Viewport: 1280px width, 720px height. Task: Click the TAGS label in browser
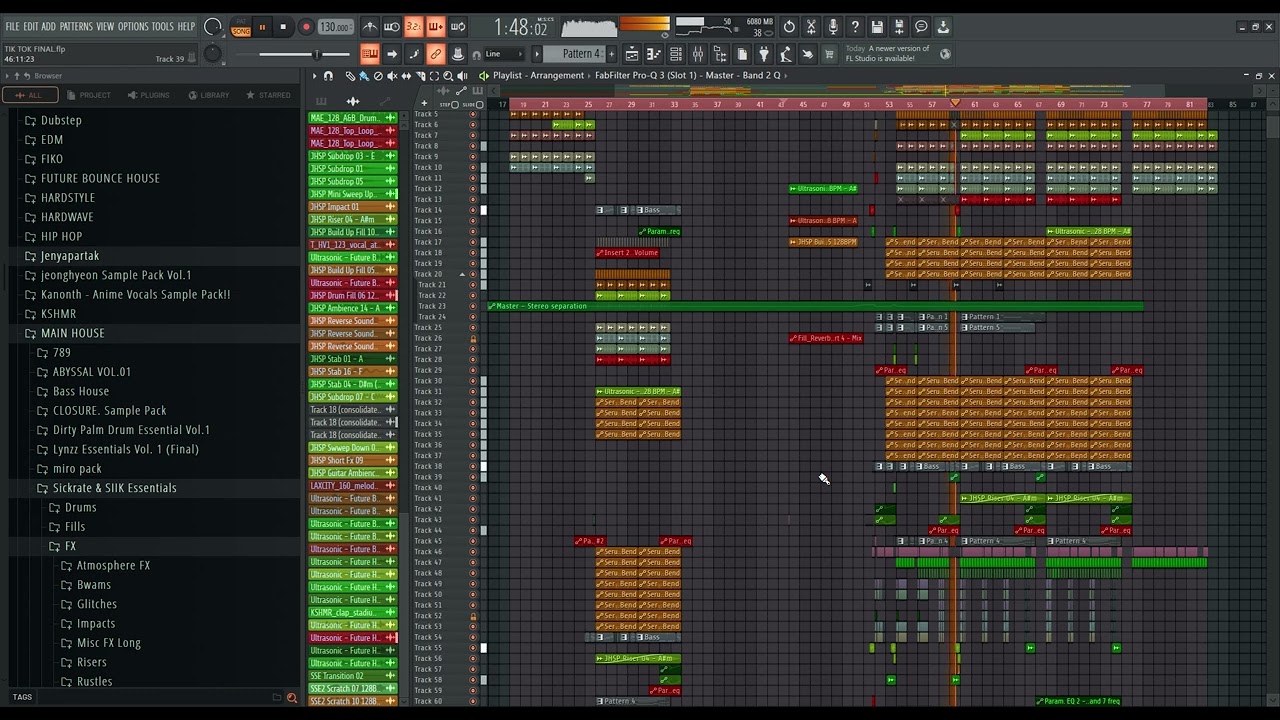point(22,697)
